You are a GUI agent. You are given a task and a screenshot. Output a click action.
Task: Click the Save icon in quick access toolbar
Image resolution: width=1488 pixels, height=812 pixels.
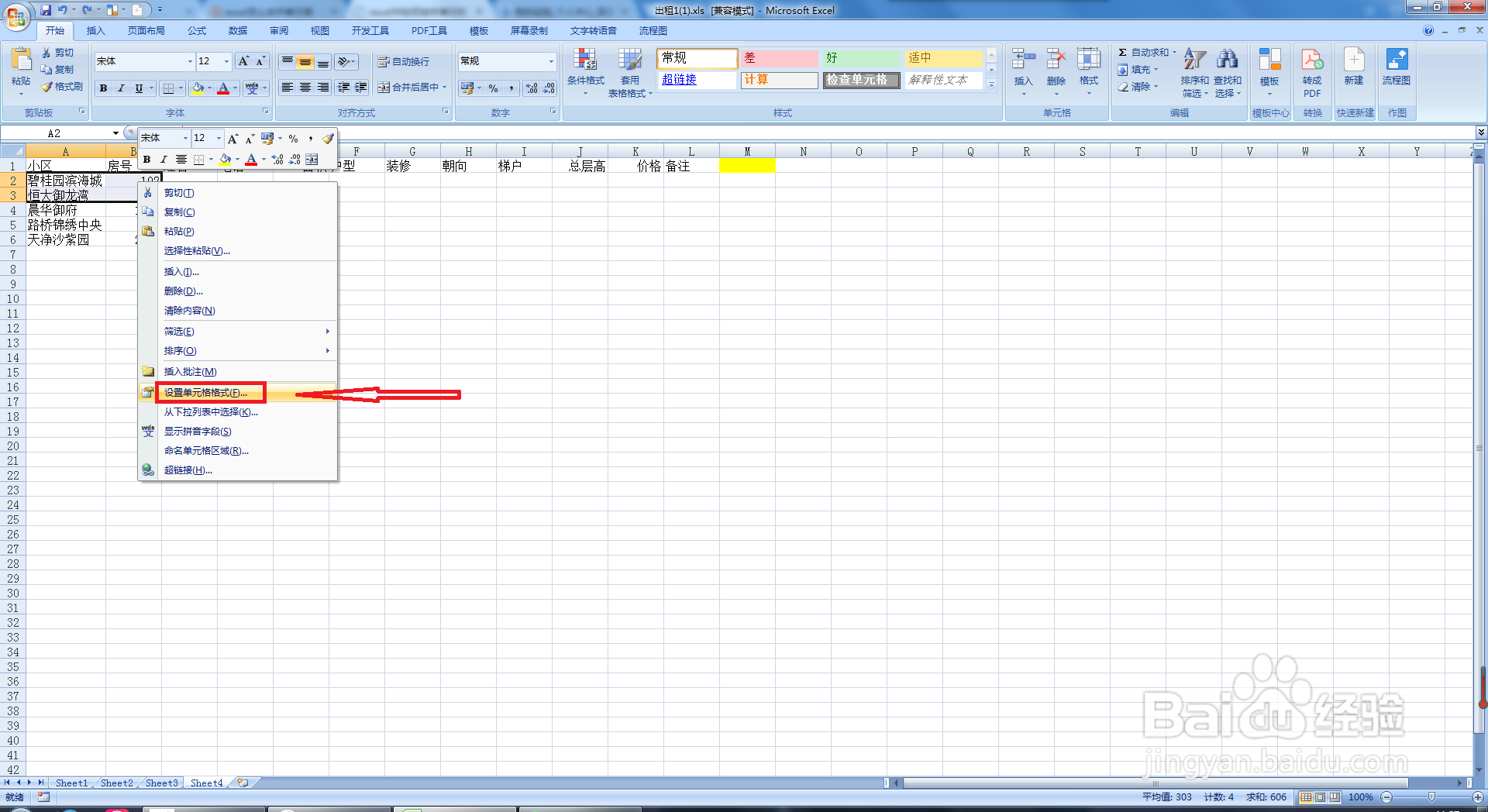click(46, 10)
